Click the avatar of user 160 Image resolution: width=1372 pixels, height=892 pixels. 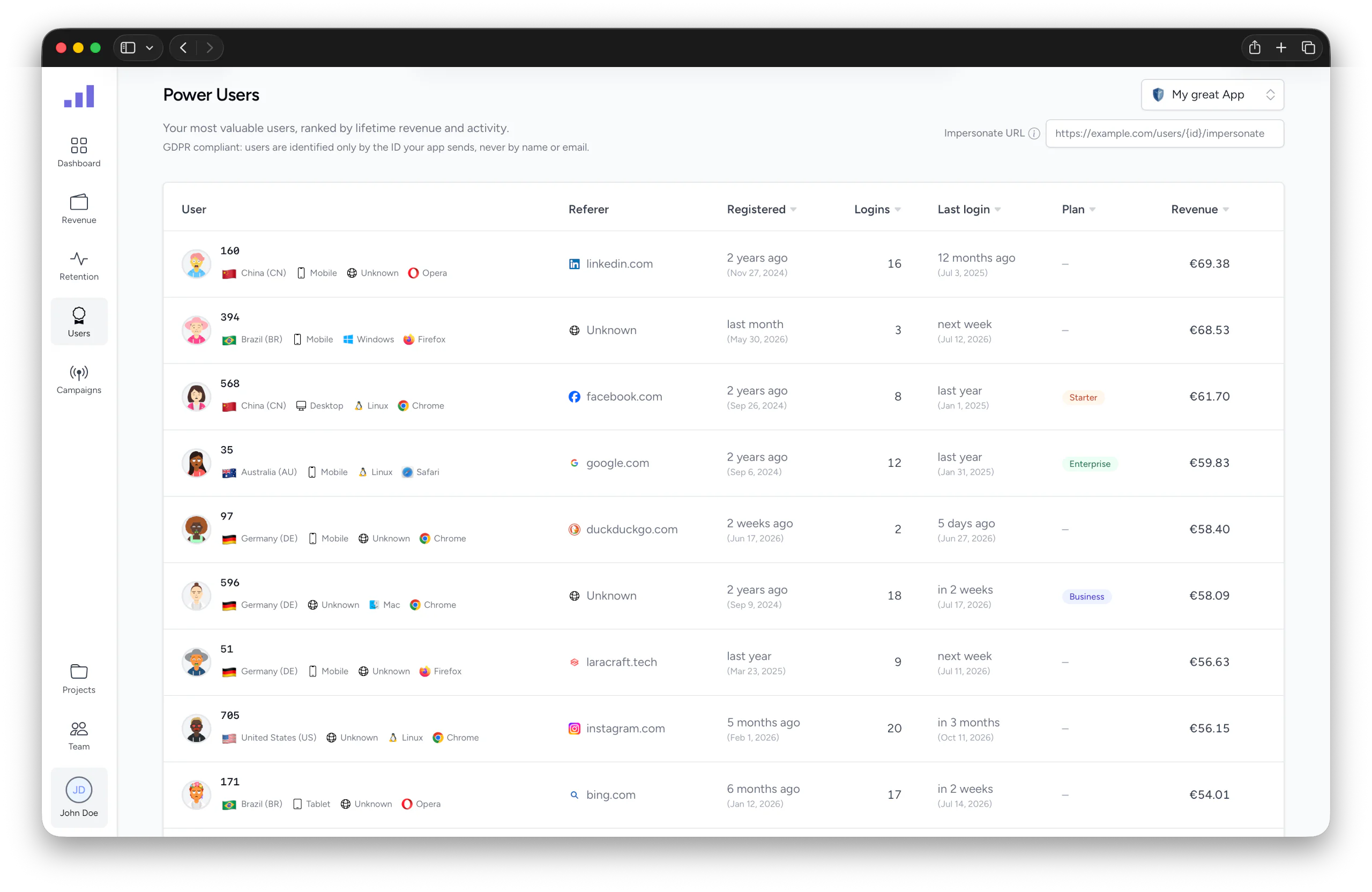pyautogui.click(x=197, y=264)
